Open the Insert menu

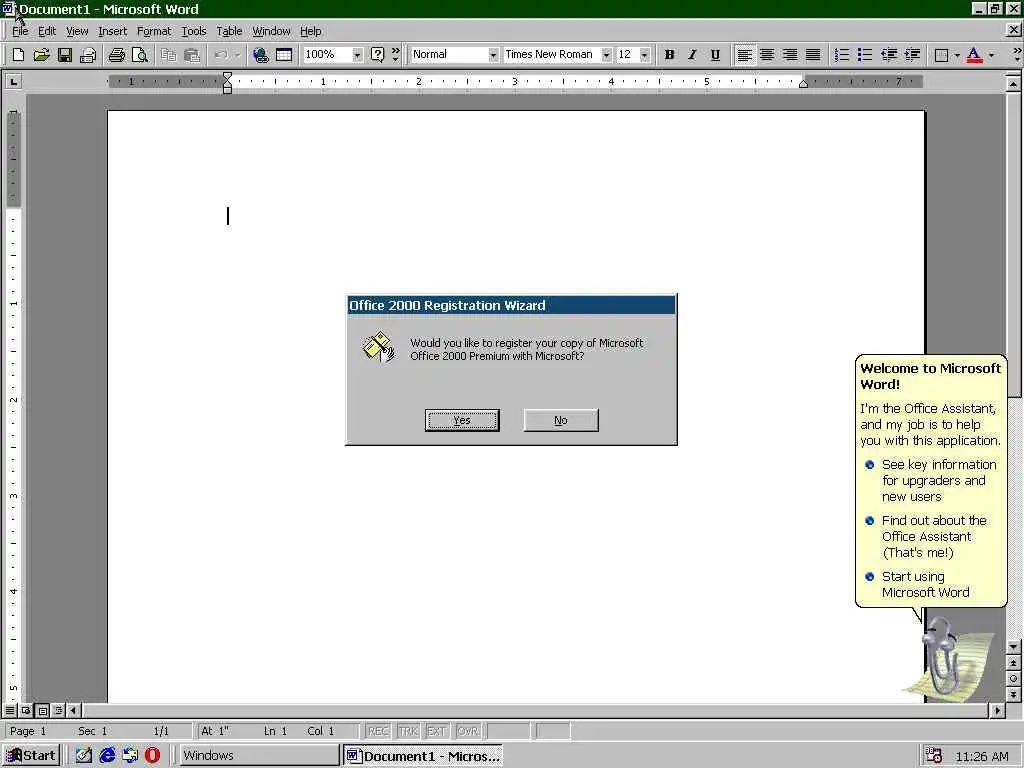[112, 31]
